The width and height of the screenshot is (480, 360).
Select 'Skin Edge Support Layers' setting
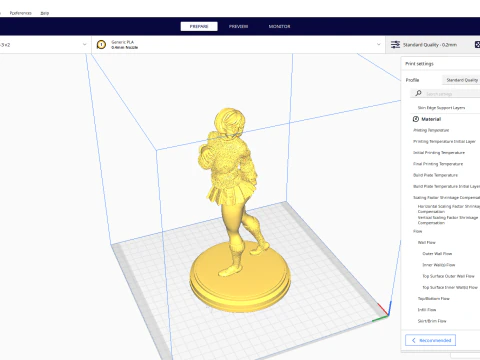[441, 108]
